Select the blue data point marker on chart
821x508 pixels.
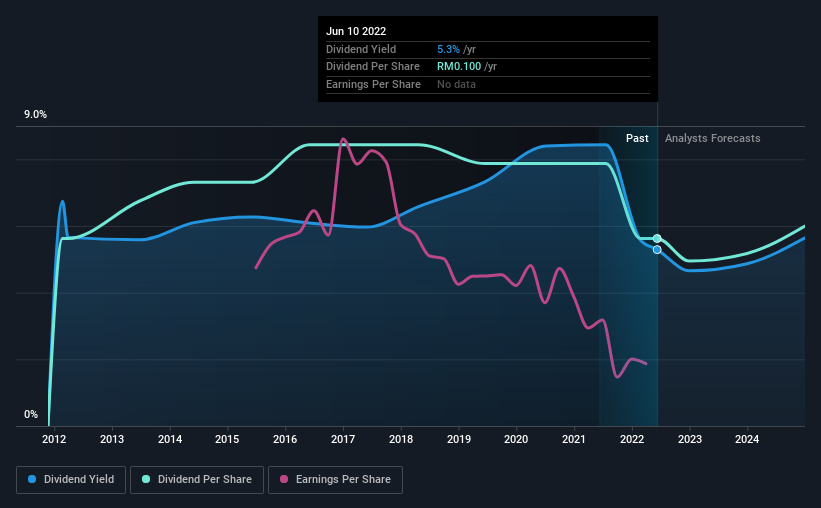click(x=657, y=250)
